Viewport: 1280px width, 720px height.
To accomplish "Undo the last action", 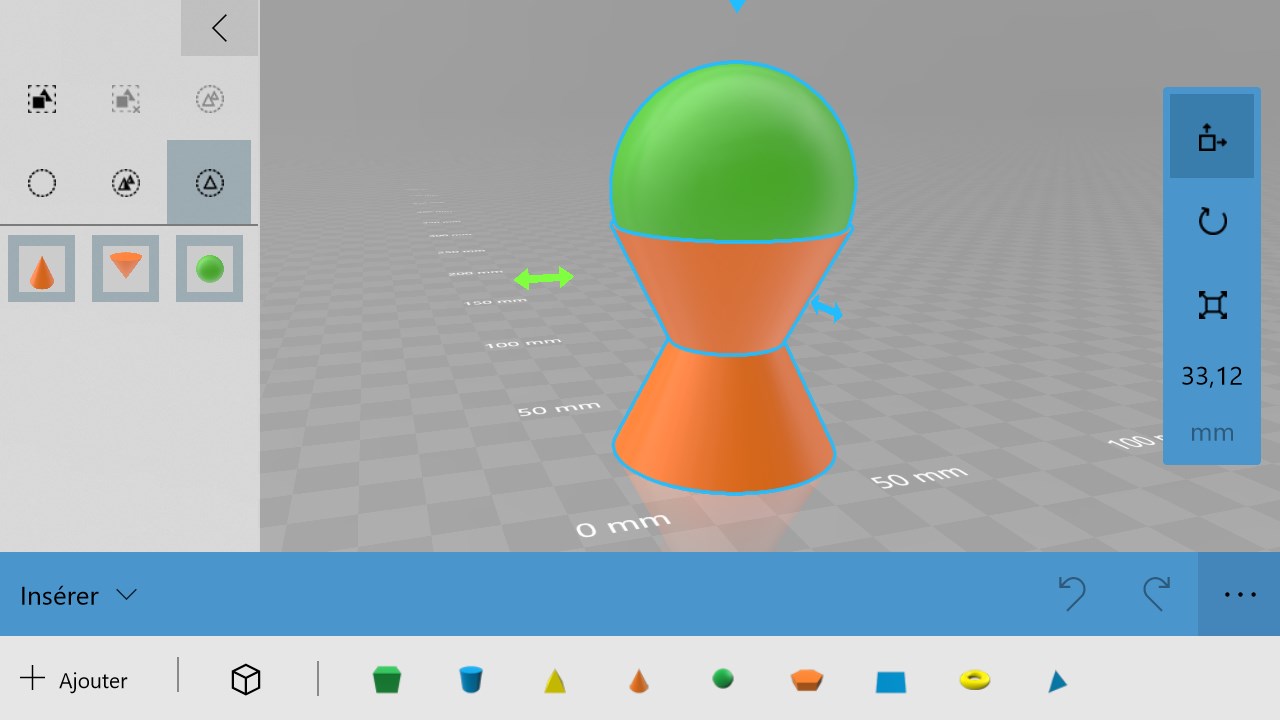I will pyautogui.click(x=1072, y=594).
